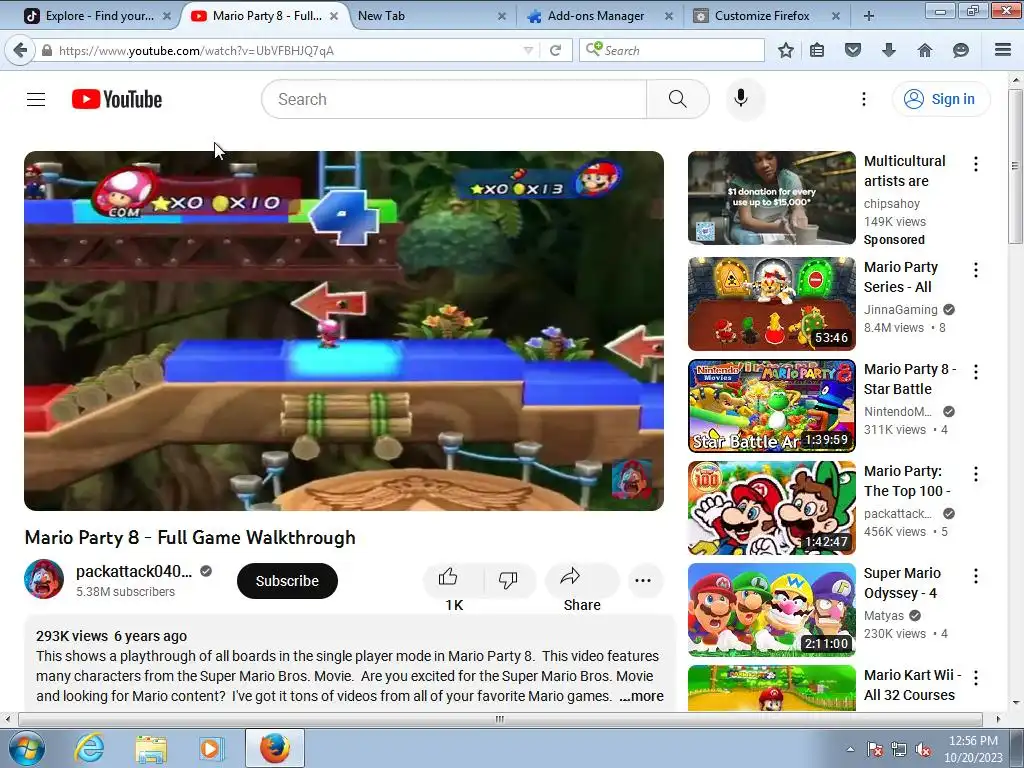Go to the YouTube home logo
The height and width of the screenshot is (768, 1024).
[117, 99]
